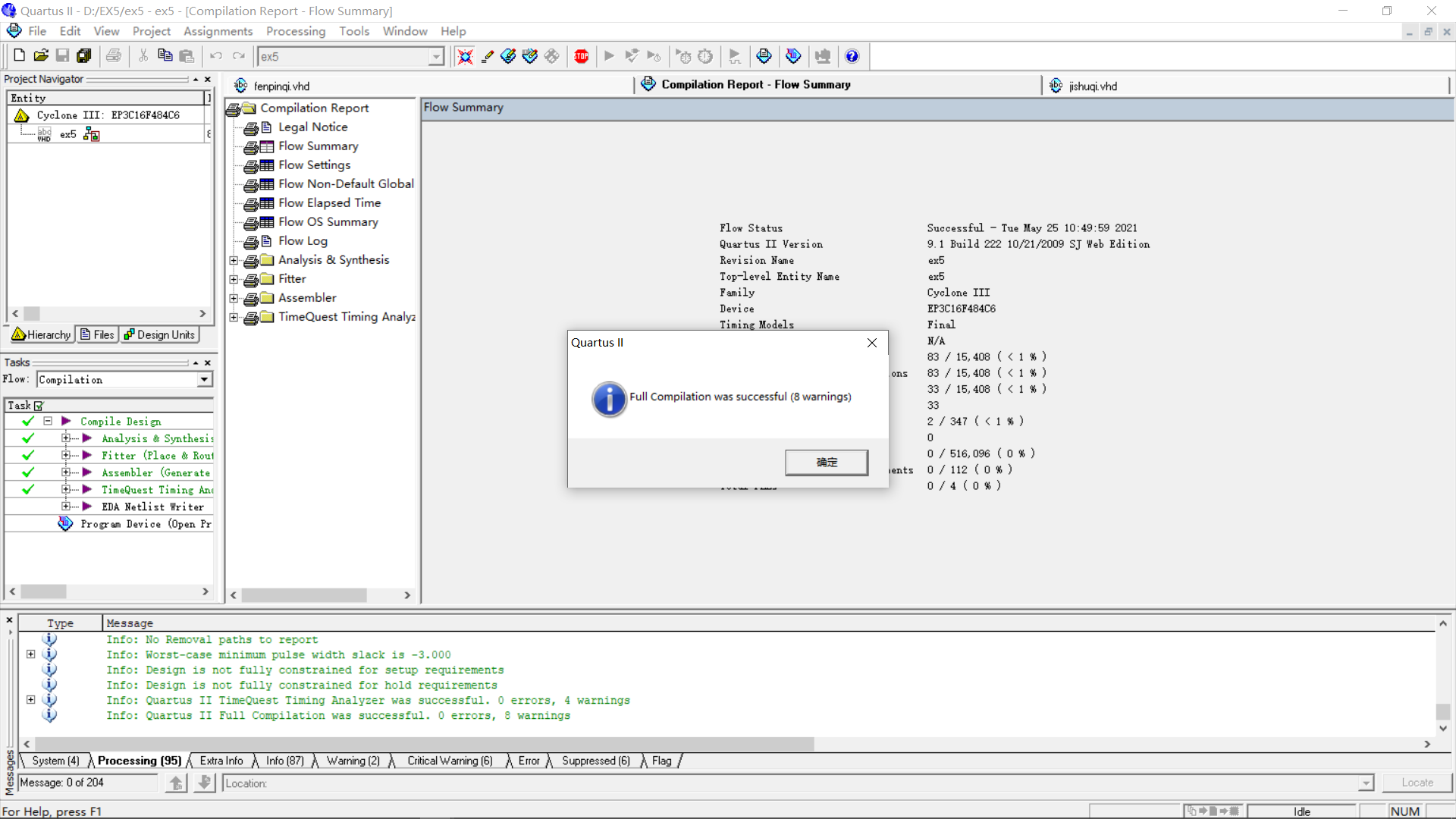Expand Fitter (Place & Route) task

point(66,455)
